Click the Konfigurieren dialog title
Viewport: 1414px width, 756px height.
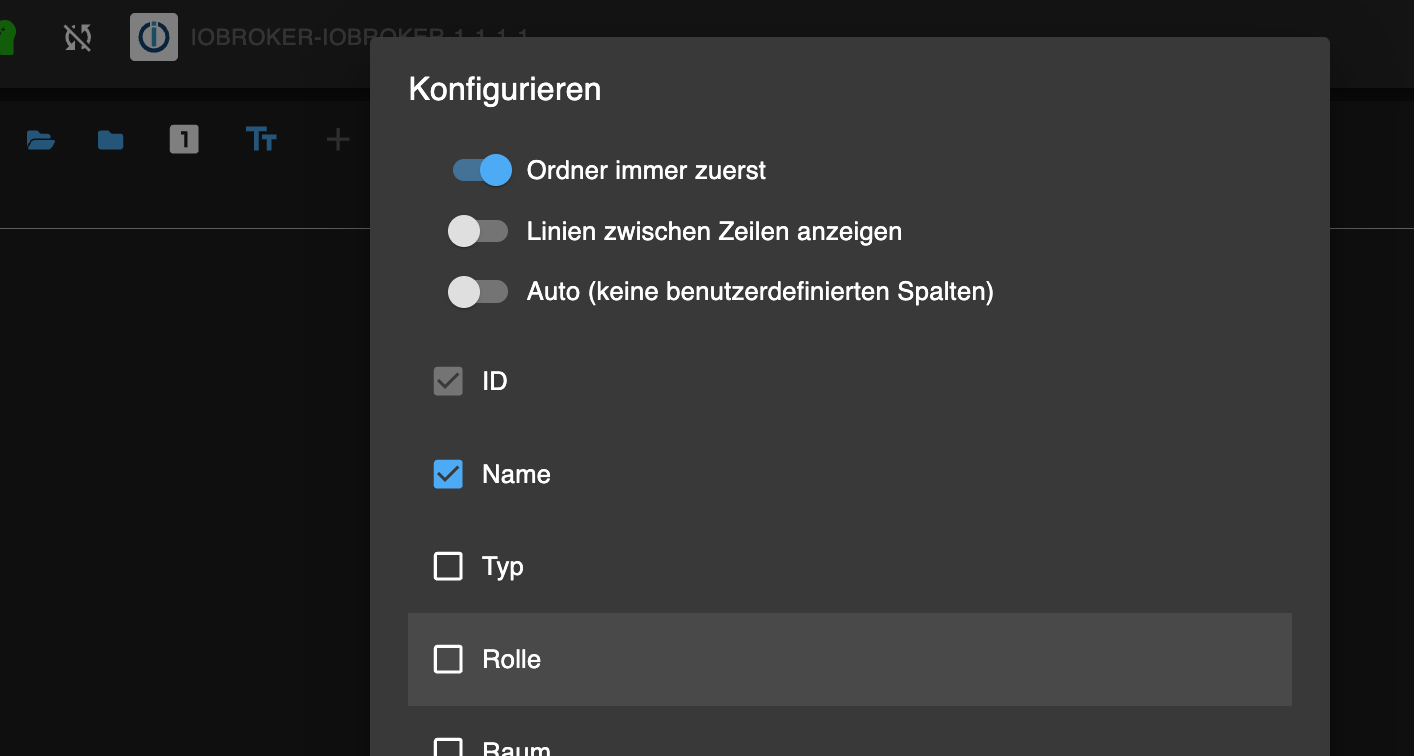click(x=505, y=89)
